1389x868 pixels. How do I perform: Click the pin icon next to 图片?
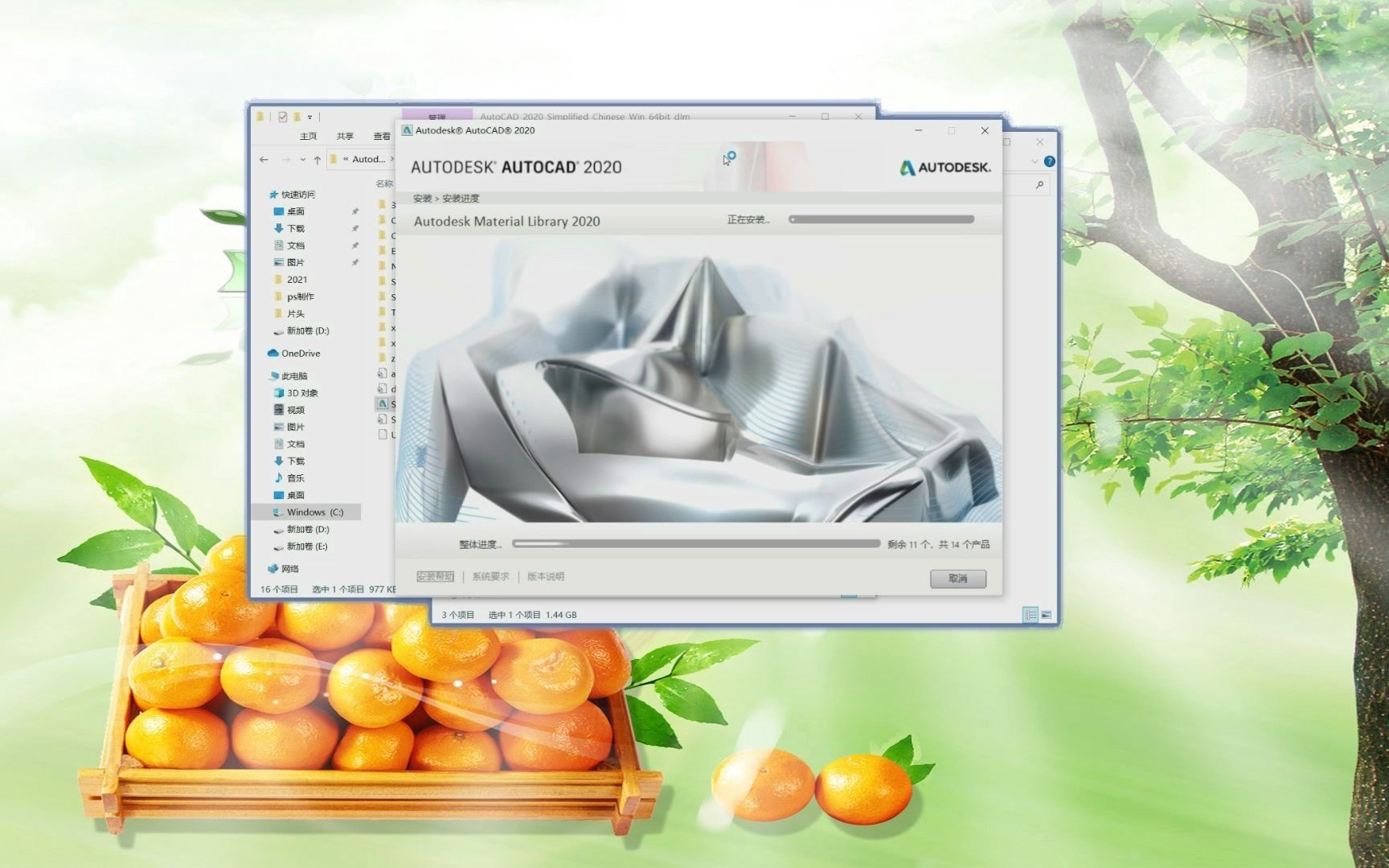354,262
